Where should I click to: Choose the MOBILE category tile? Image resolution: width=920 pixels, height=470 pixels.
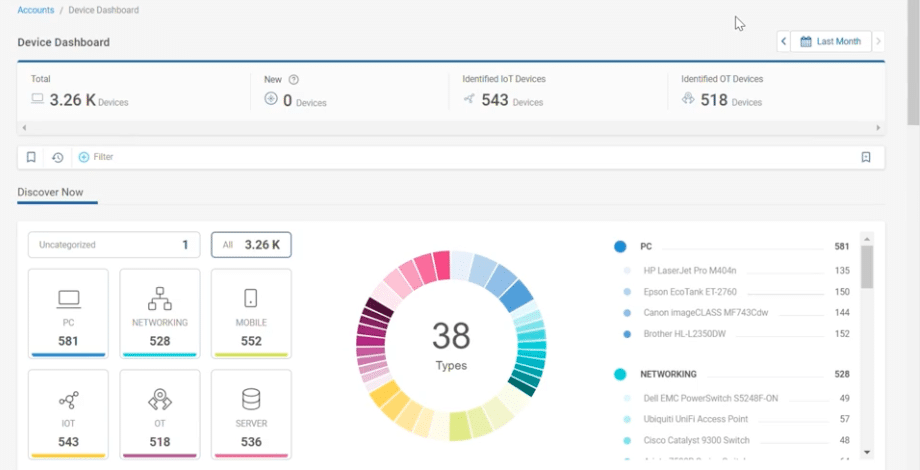pos(251,312)
